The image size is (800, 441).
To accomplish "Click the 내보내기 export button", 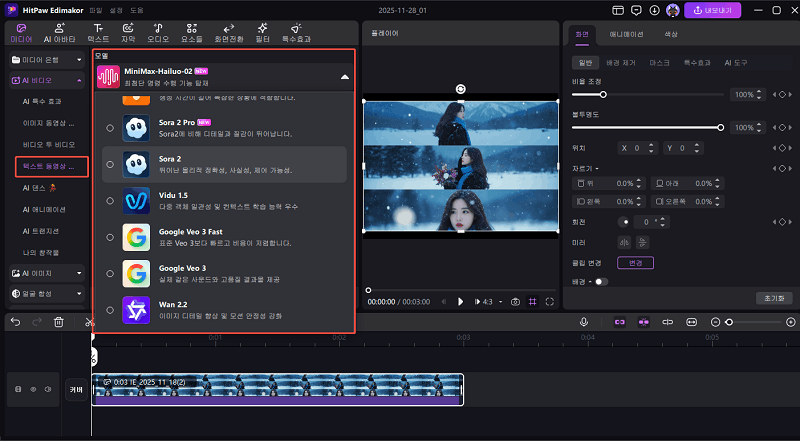I will (712, 10).
